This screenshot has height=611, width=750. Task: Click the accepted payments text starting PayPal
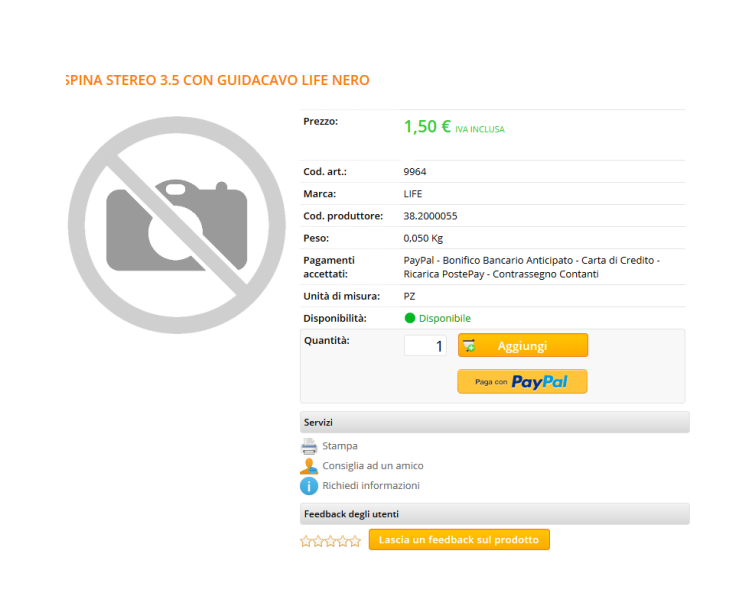[531, 267]
